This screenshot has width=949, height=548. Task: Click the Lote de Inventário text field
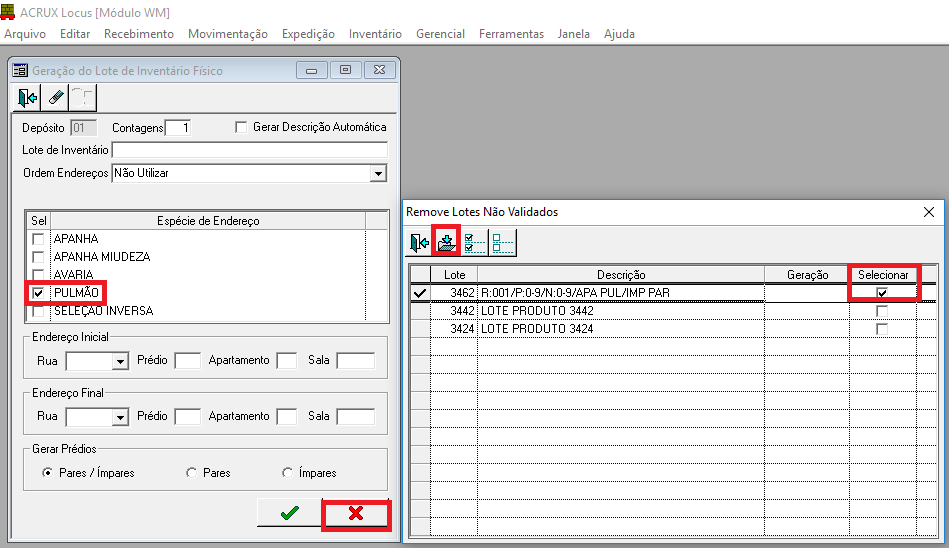point(249,150)
